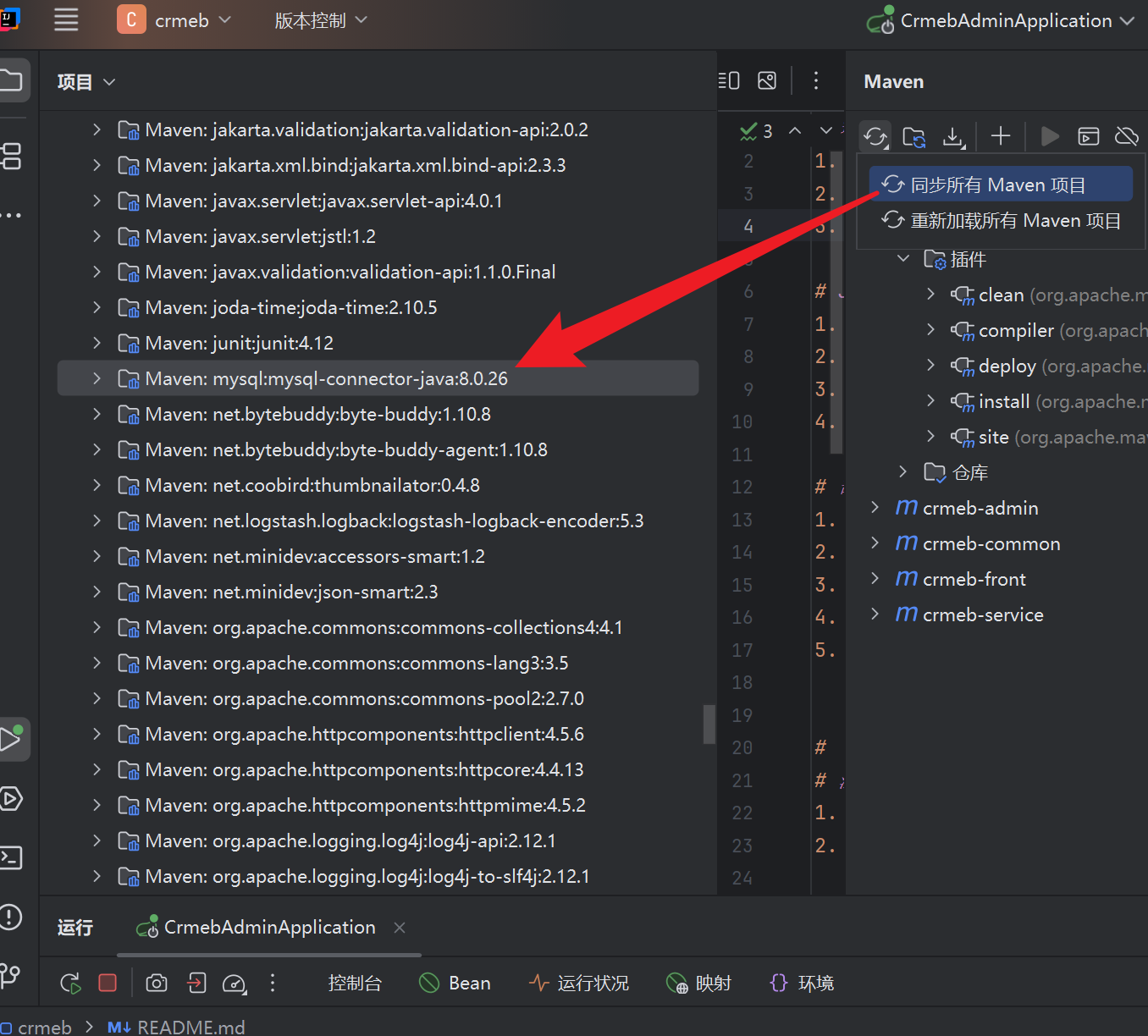Open more Run toolbar options kebab

(x=273, y=983)
